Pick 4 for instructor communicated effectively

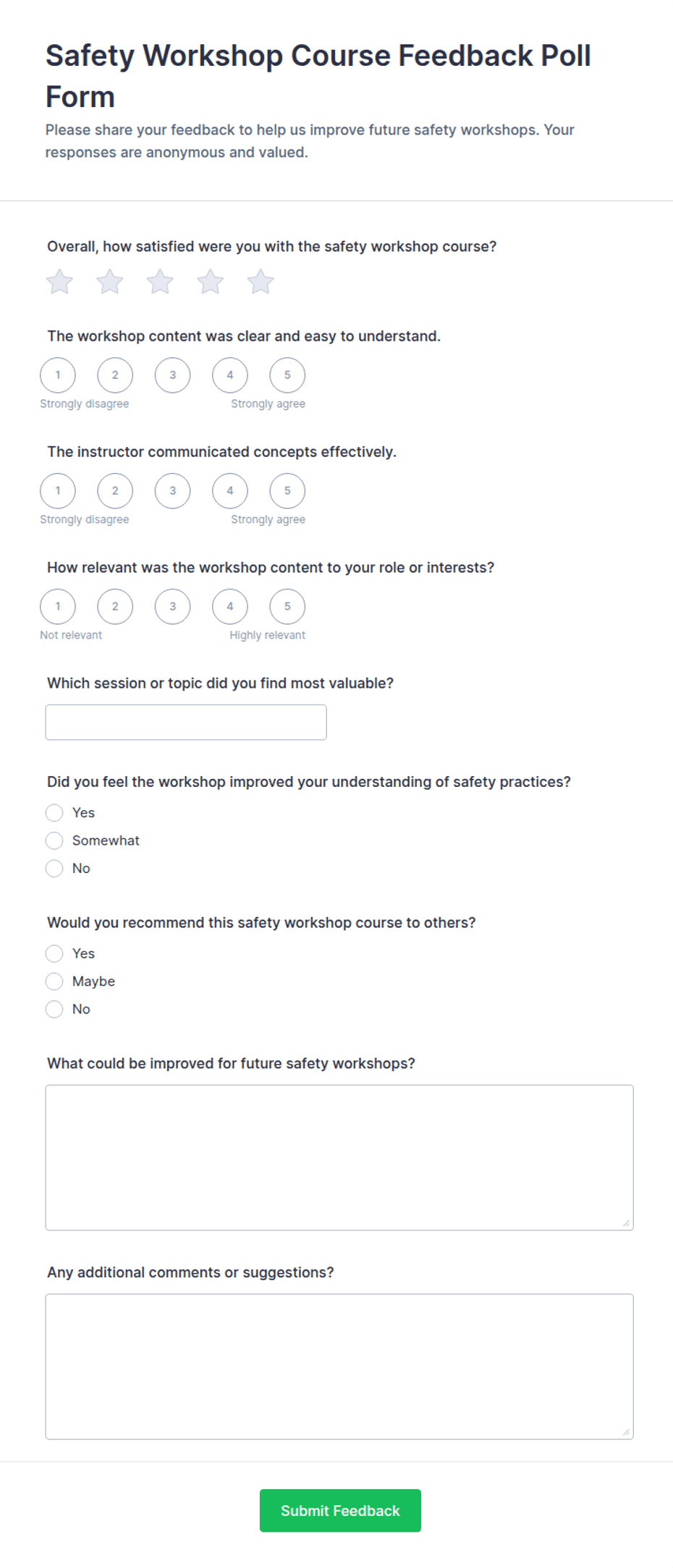[230, 491]
